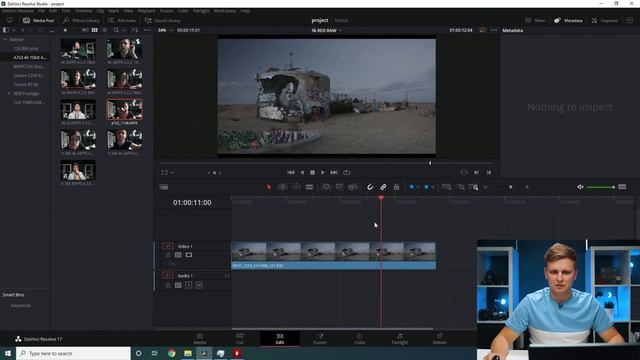Click the Insert Clip icon

coord(326,187)
